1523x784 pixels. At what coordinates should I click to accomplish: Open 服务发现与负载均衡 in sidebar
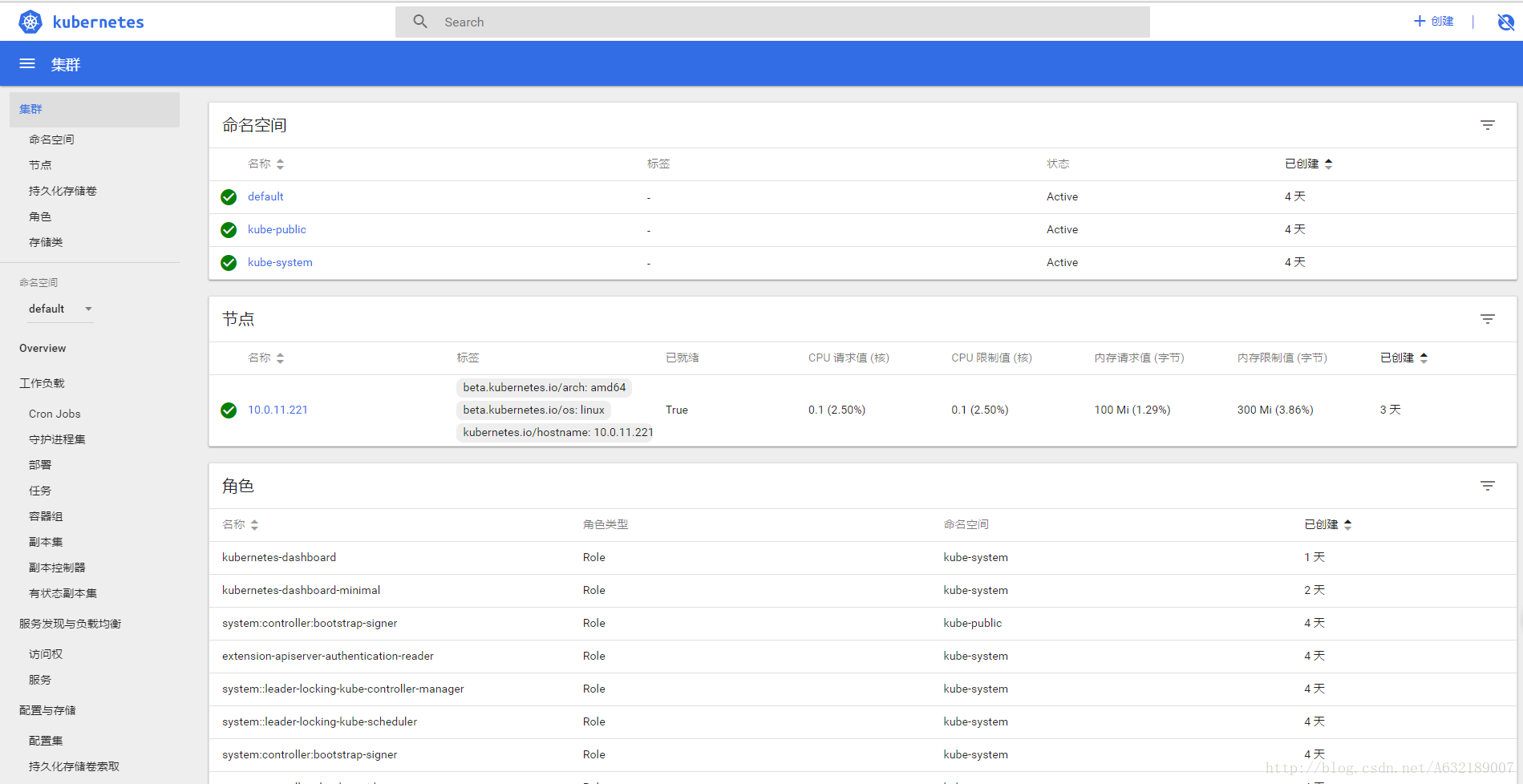[x=70, y=624]
